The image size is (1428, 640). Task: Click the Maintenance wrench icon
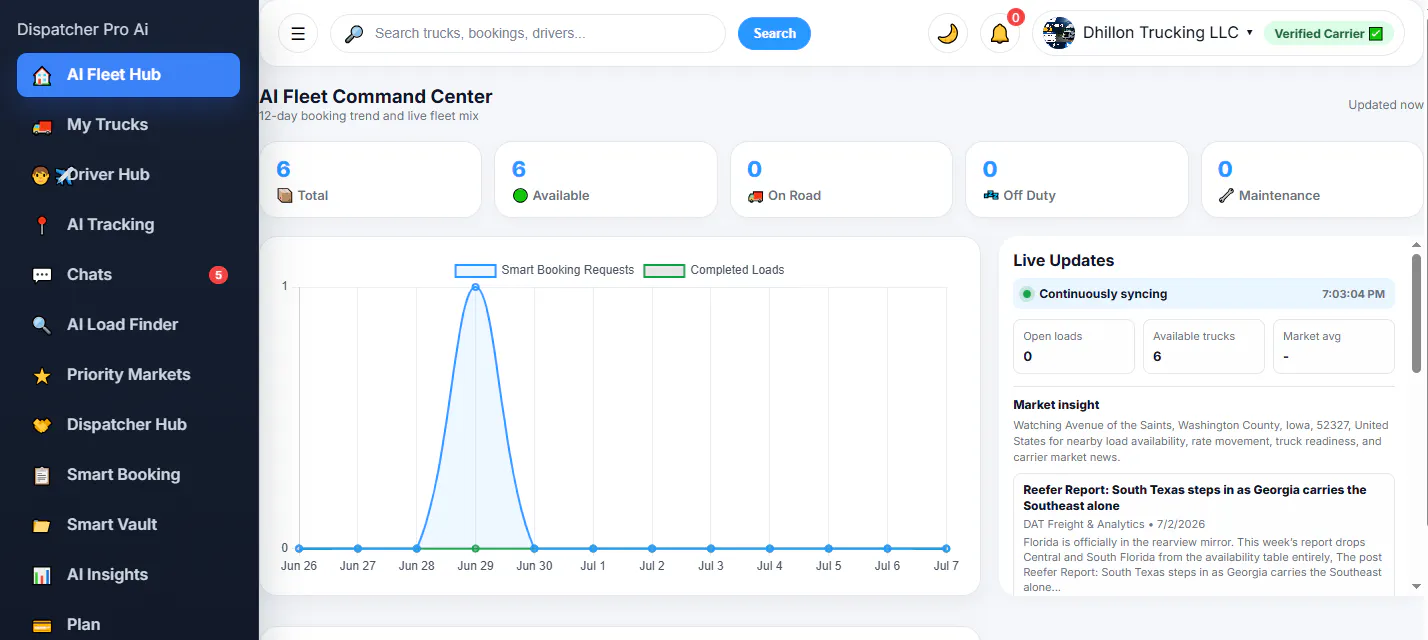point(1227,195)
